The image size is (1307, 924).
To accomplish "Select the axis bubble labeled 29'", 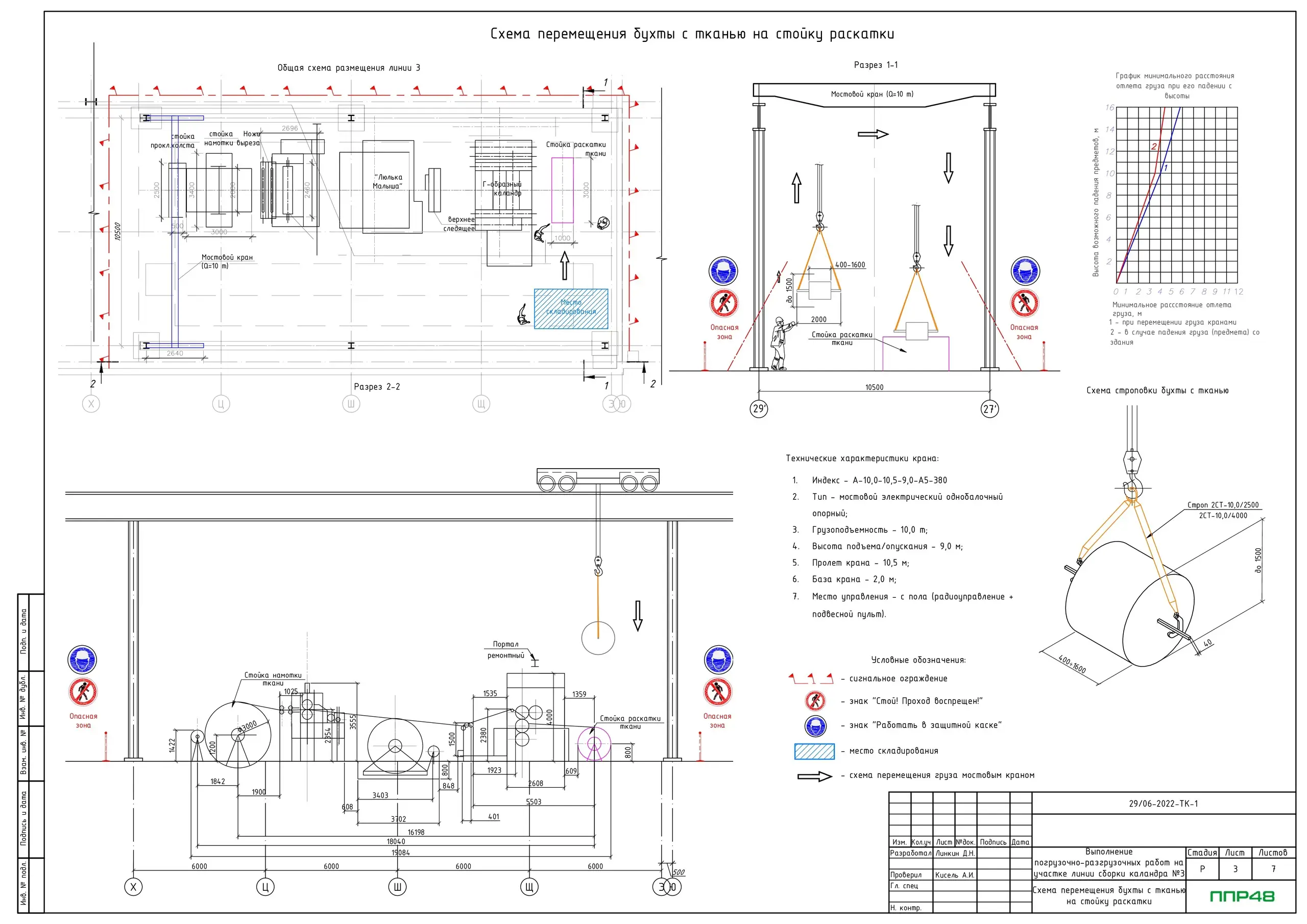I will coord(759,409).
